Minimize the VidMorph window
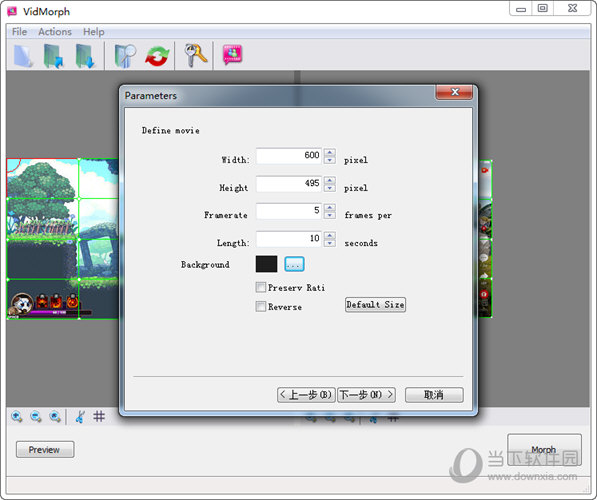Image resolution: width=597 pixels, height=500 pixels. coord(521,8)
